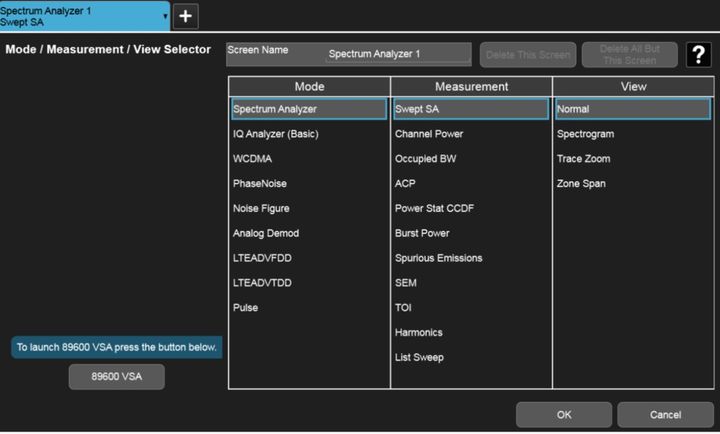Select Spurious Emissions measurement
Image resolution: width=720 pixels, height=434 pixels.
pyautogui.click(x=438, y=258)
